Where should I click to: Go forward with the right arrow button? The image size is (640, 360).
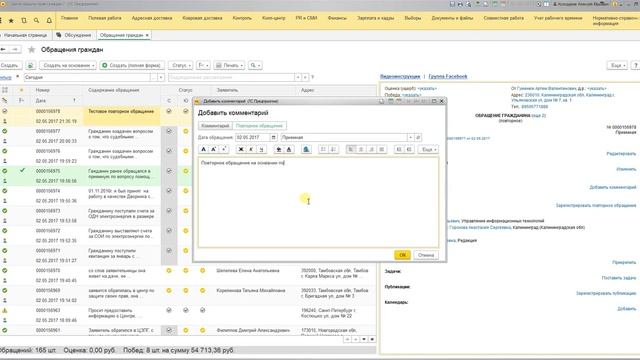15,49
